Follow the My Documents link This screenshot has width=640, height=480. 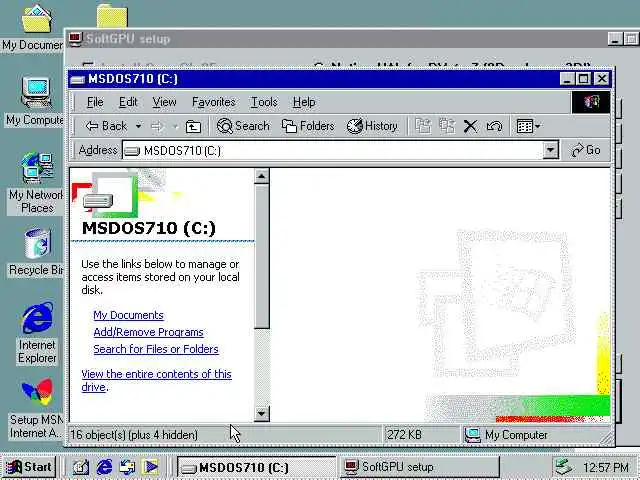click(x=128, y=315)
